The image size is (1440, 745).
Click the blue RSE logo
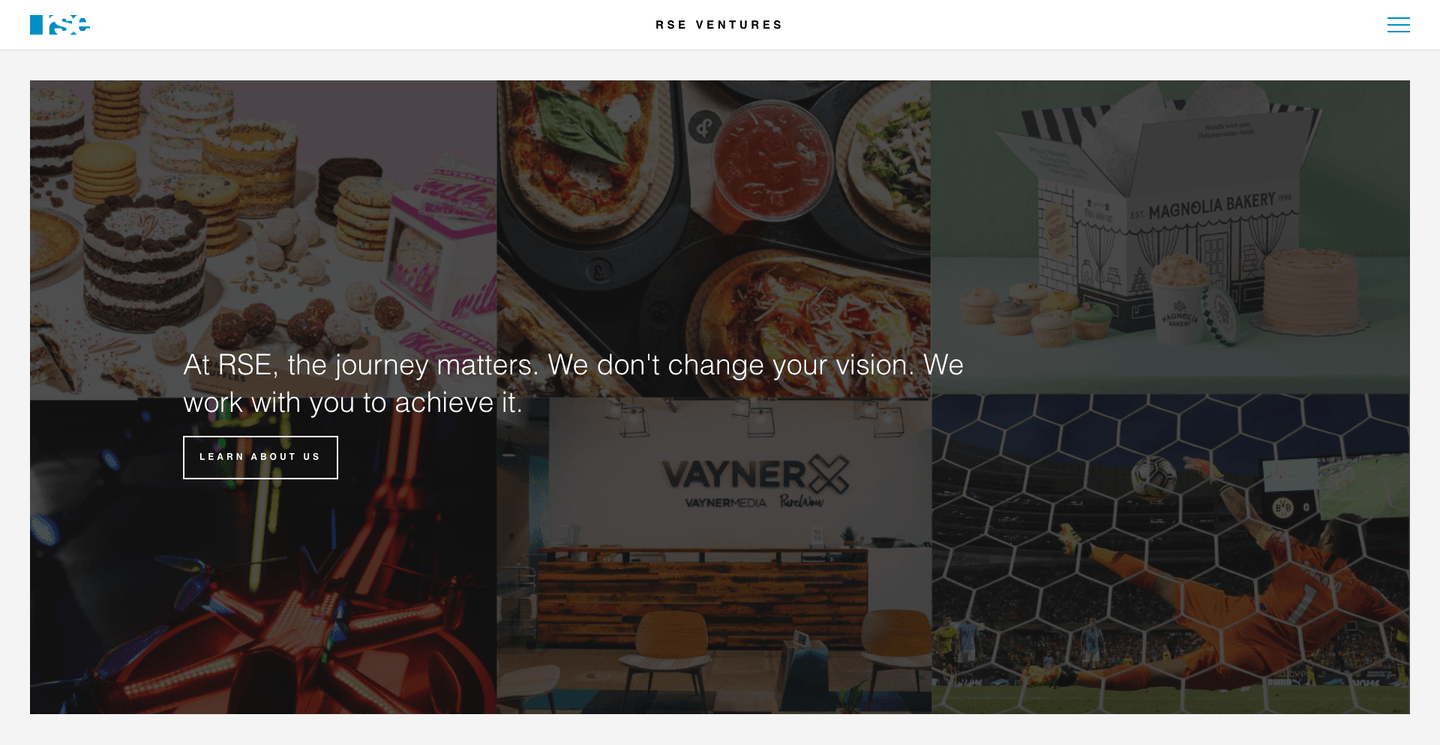point(60,25)
